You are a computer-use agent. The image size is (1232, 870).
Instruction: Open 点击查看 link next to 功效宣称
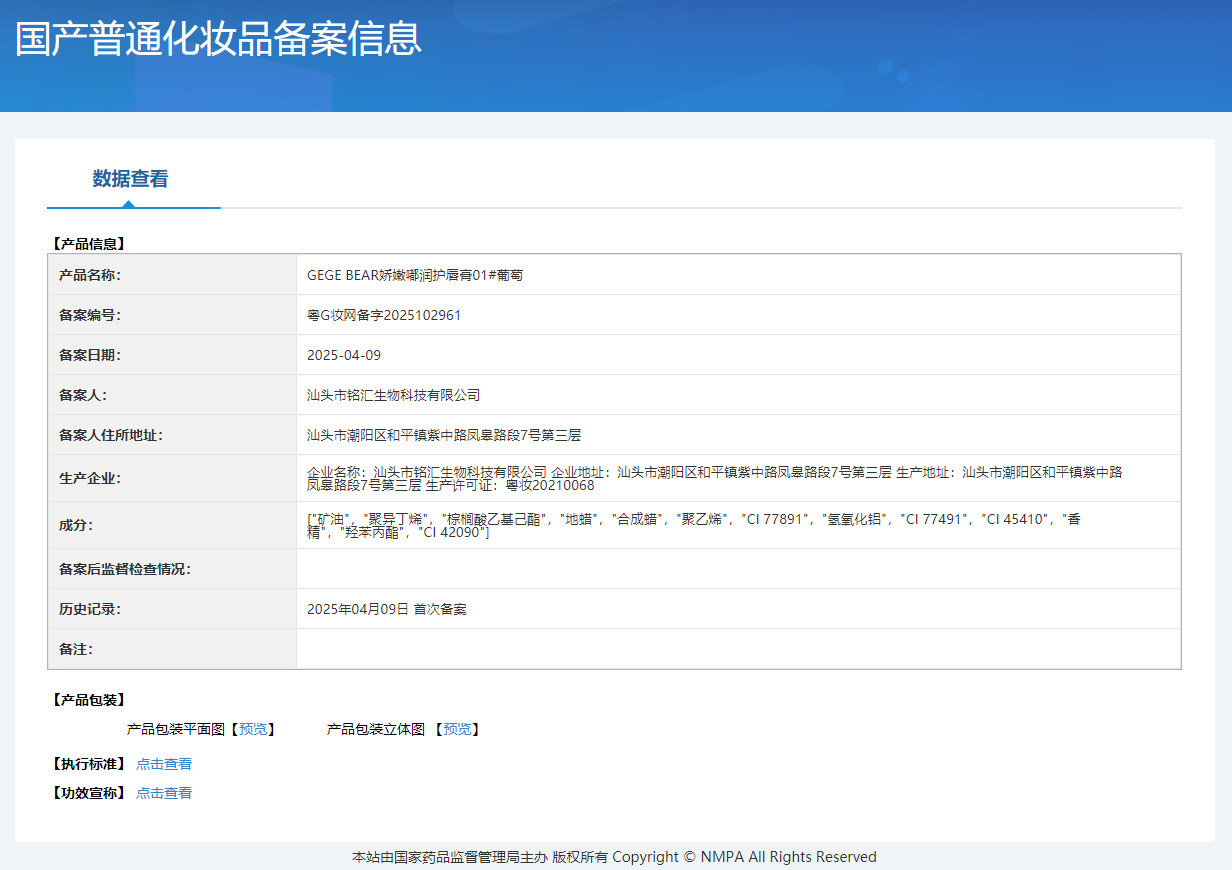(164, 793)
